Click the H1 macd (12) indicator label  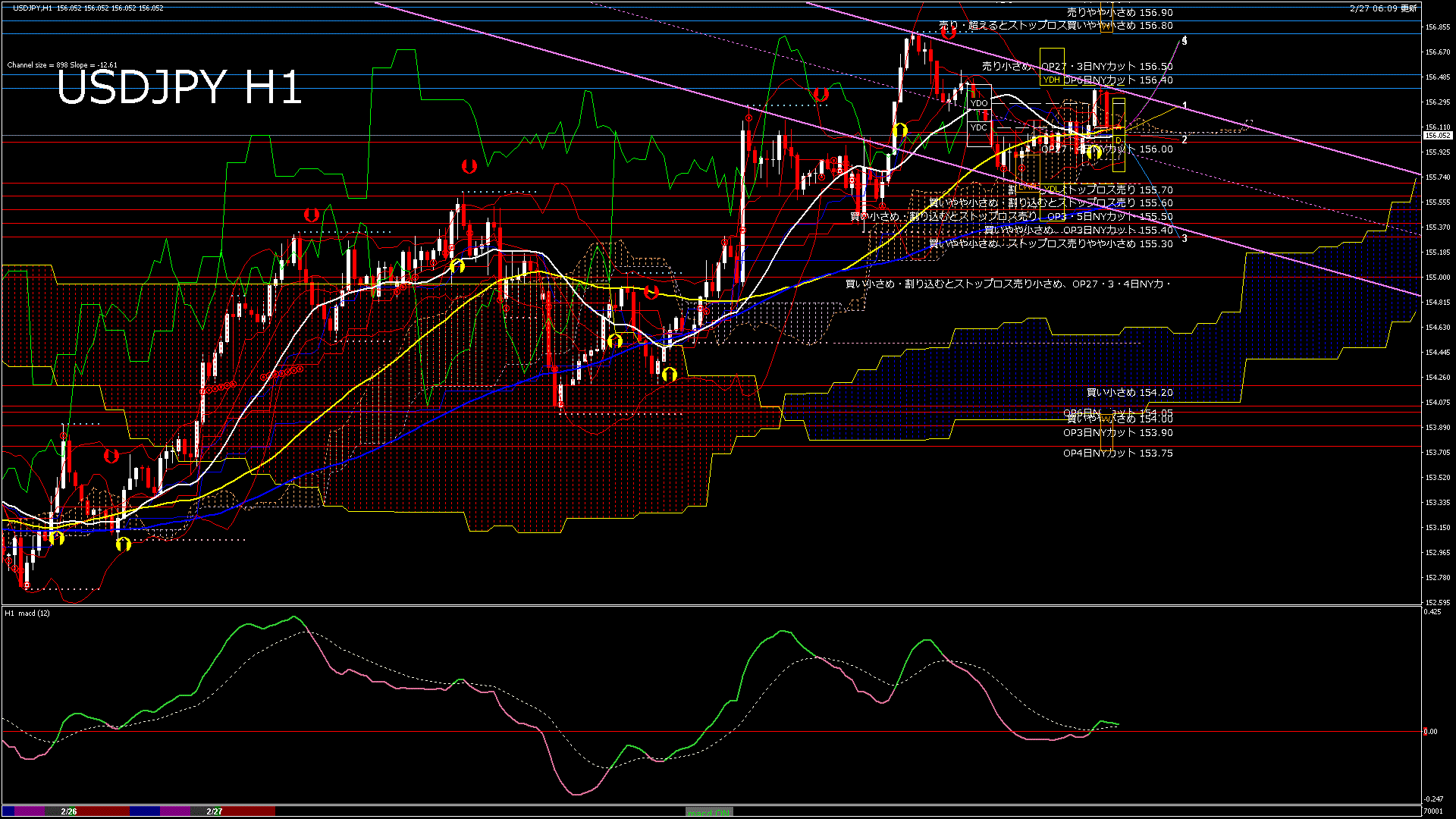27,613
